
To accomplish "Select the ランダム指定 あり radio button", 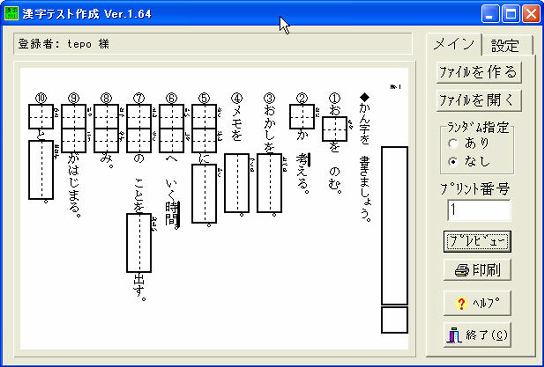I will (453, 143).
